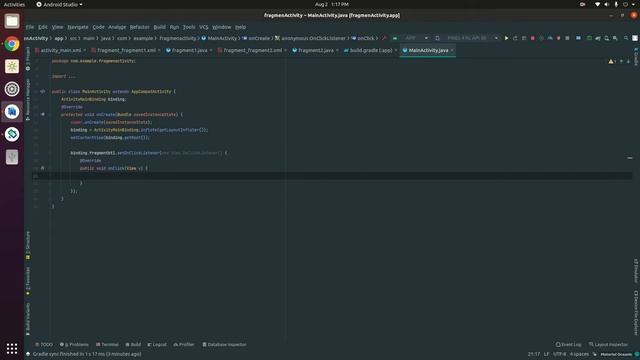Click breadcrumb 'MainActivity' in navigation bar
The width and height of the screenshot is (640, 360).
click(x=219, y=38)
